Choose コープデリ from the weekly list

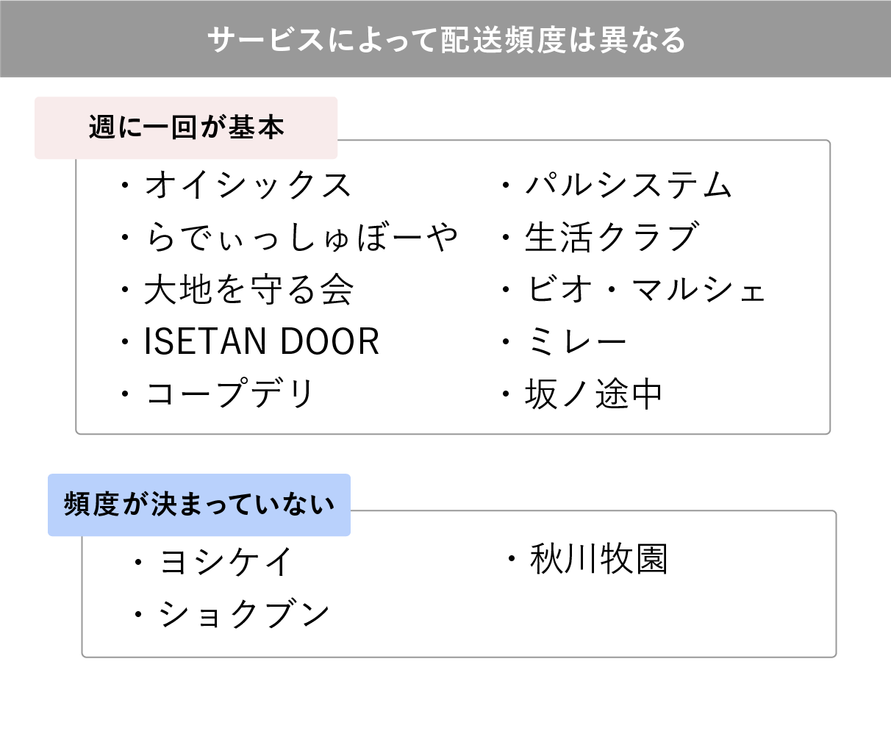coord(230,394)
